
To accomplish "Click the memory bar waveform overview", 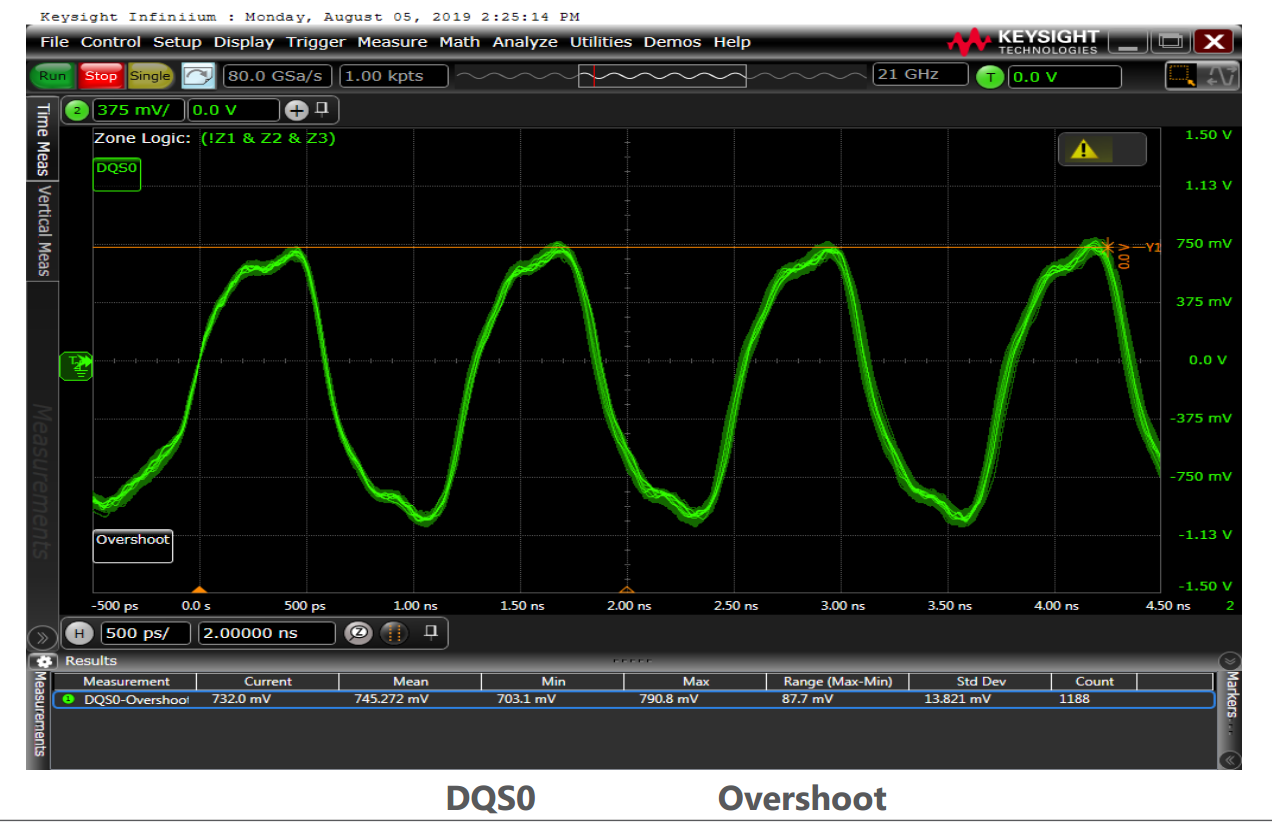I will tap(660, 76).
